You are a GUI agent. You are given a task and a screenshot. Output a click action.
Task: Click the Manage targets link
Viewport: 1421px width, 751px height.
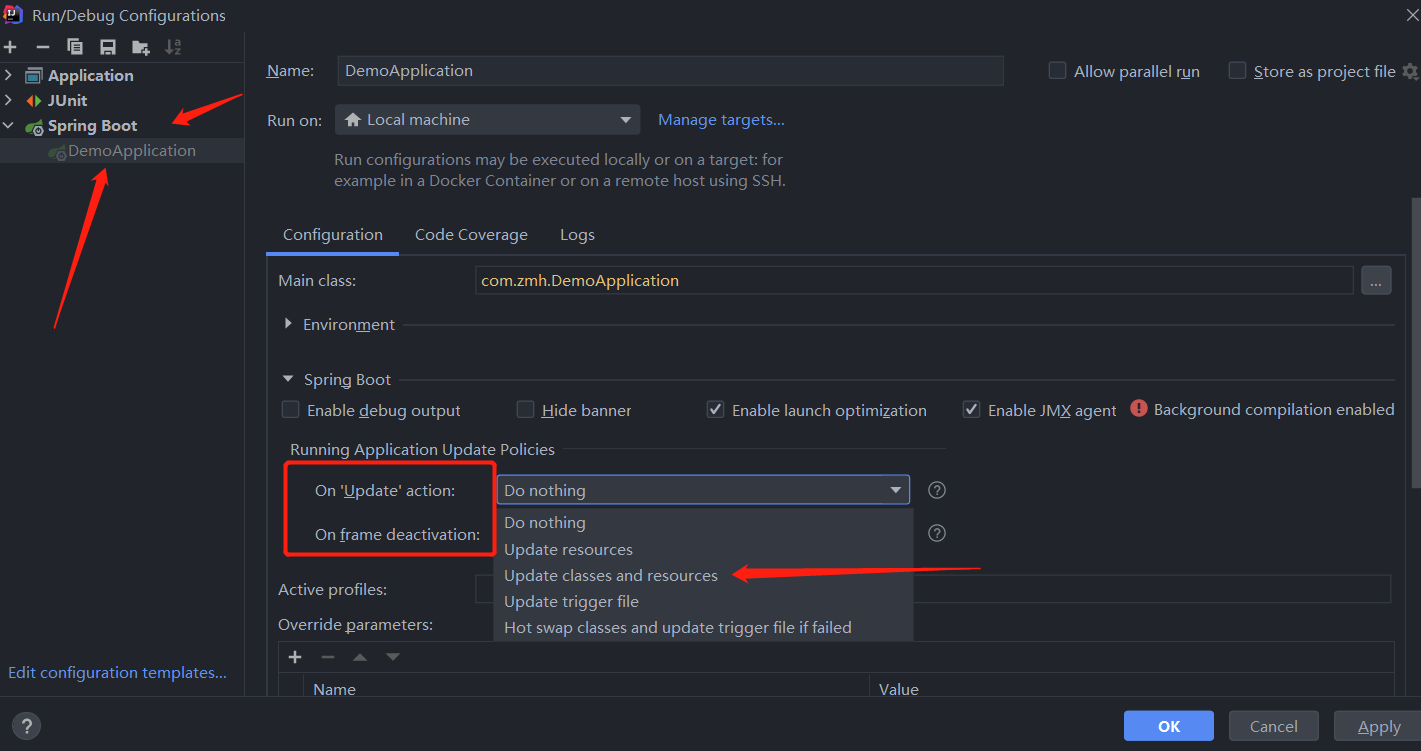[721, 119]
